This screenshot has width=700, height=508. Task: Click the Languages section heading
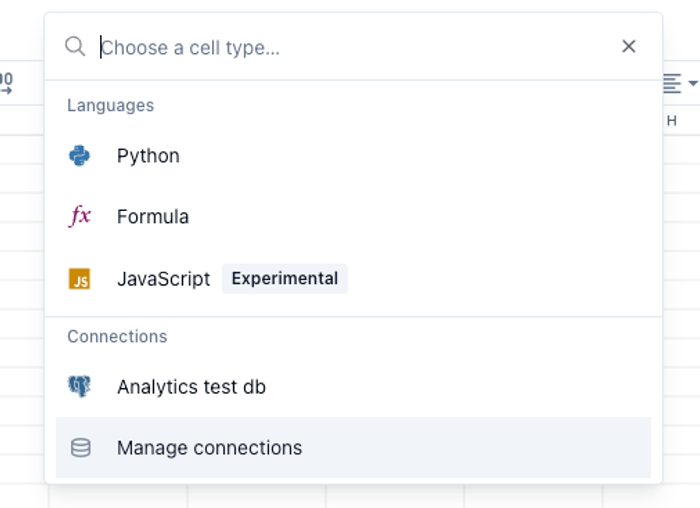[x=110, y=105]
